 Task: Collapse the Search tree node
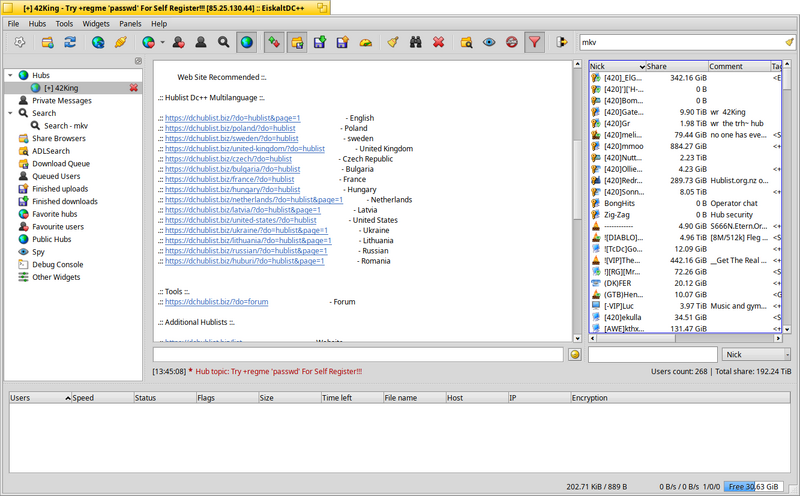10,113
